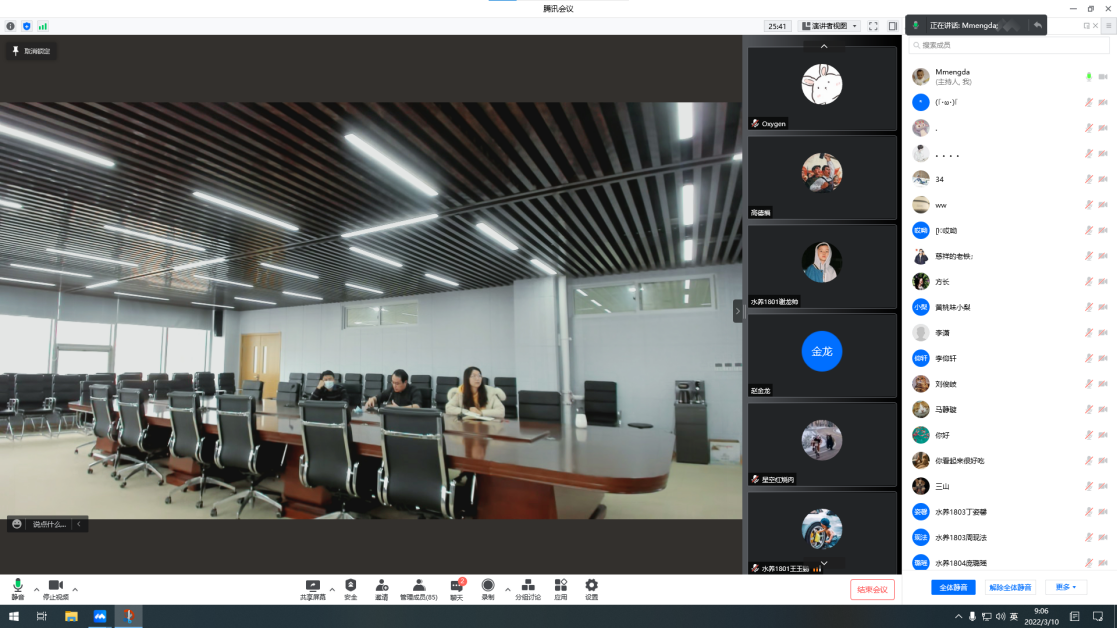Open the Security (安全) options
This screenshot has height=628, width=1117.
350,589
